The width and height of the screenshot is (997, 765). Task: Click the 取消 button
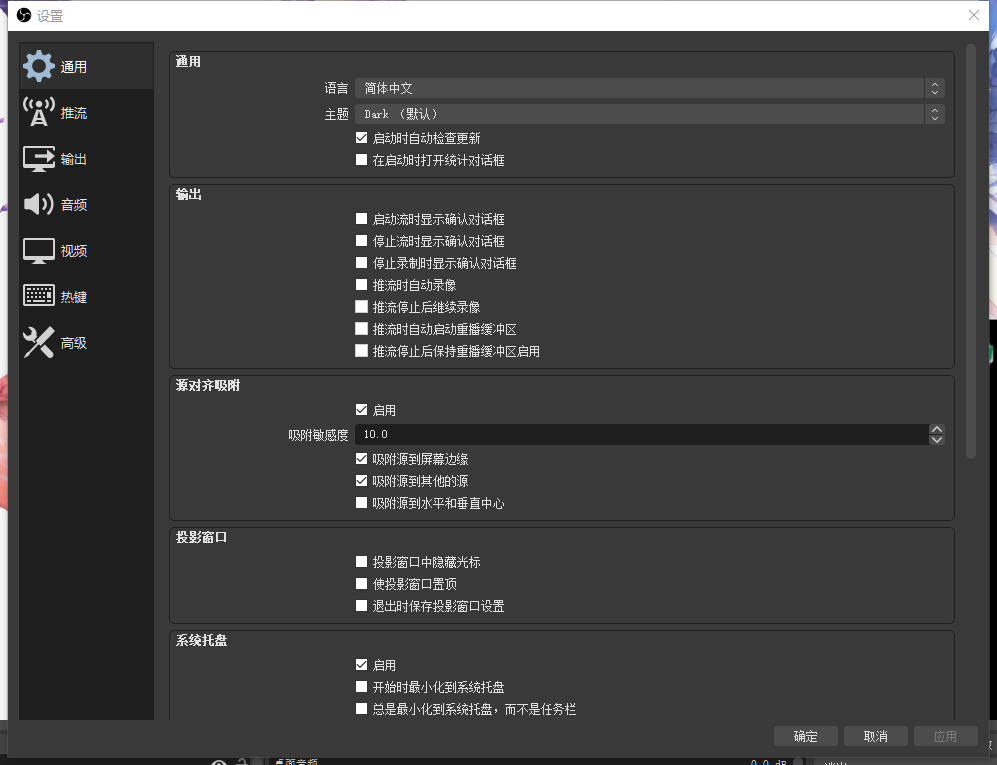coord(875,736)
